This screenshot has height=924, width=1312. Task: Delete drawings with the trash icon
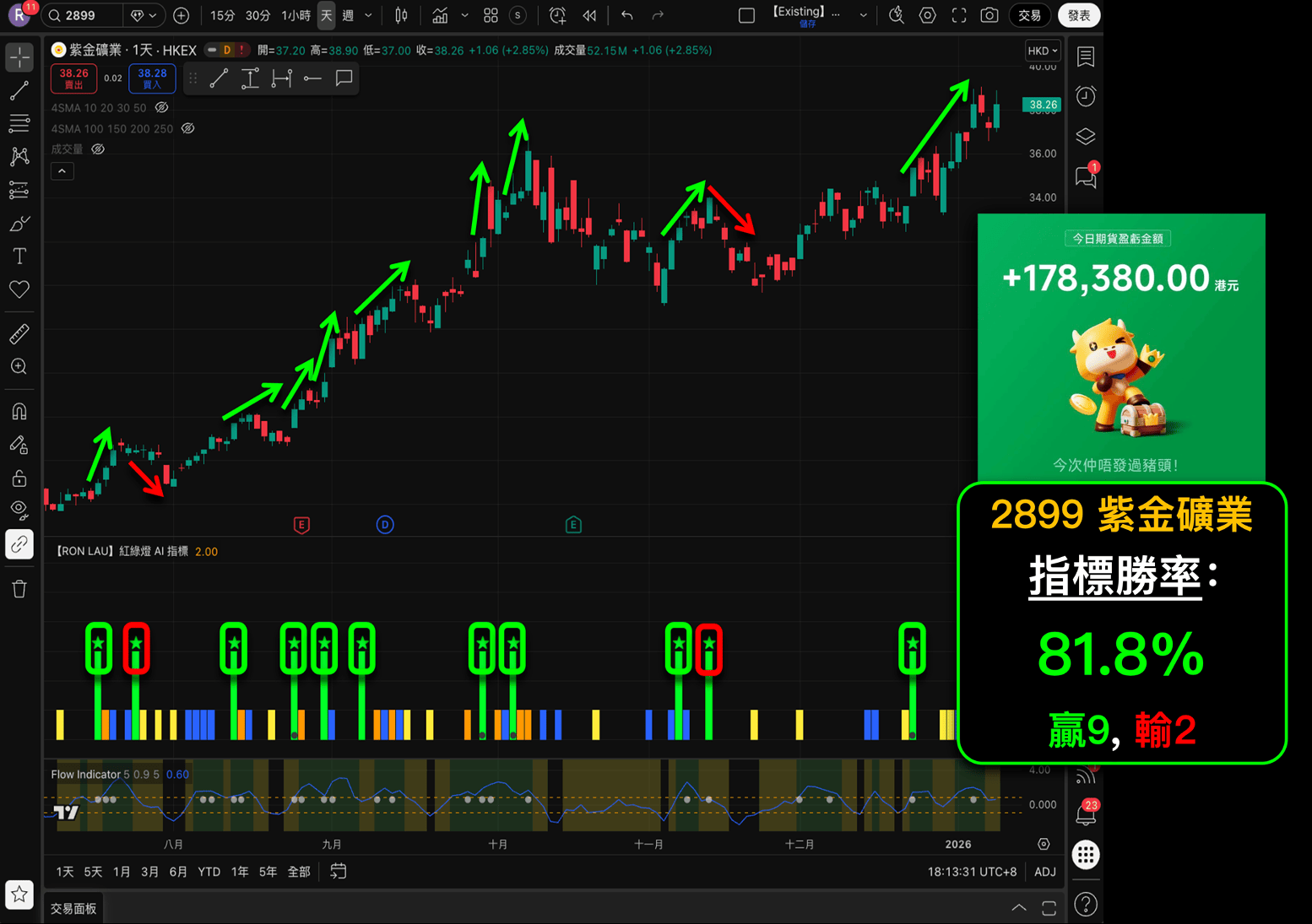[19, 589]
